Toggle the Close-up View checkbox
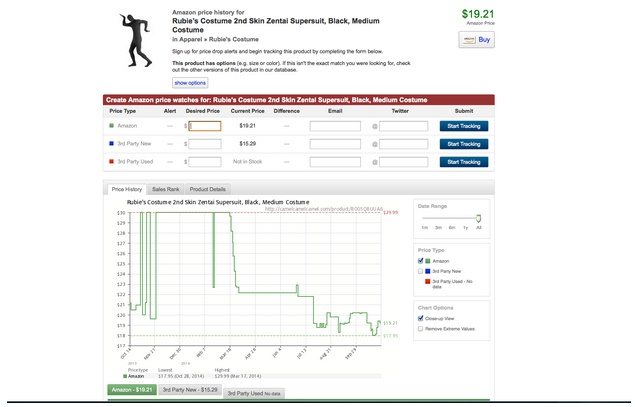This screenshot has height=407, width=635. coord(420,318)
